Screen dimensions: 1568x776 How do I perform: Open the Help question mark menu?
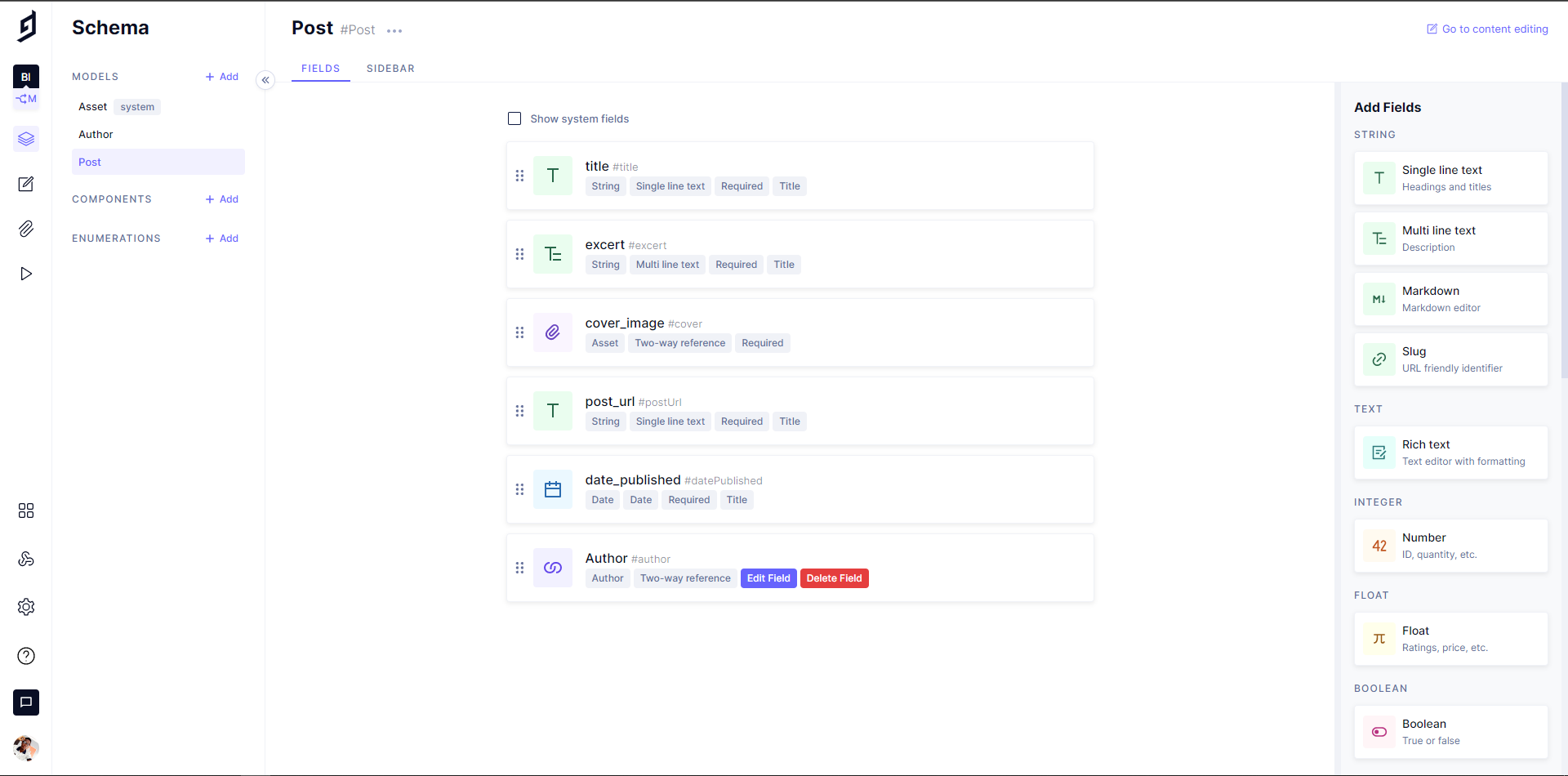point(25,656)
